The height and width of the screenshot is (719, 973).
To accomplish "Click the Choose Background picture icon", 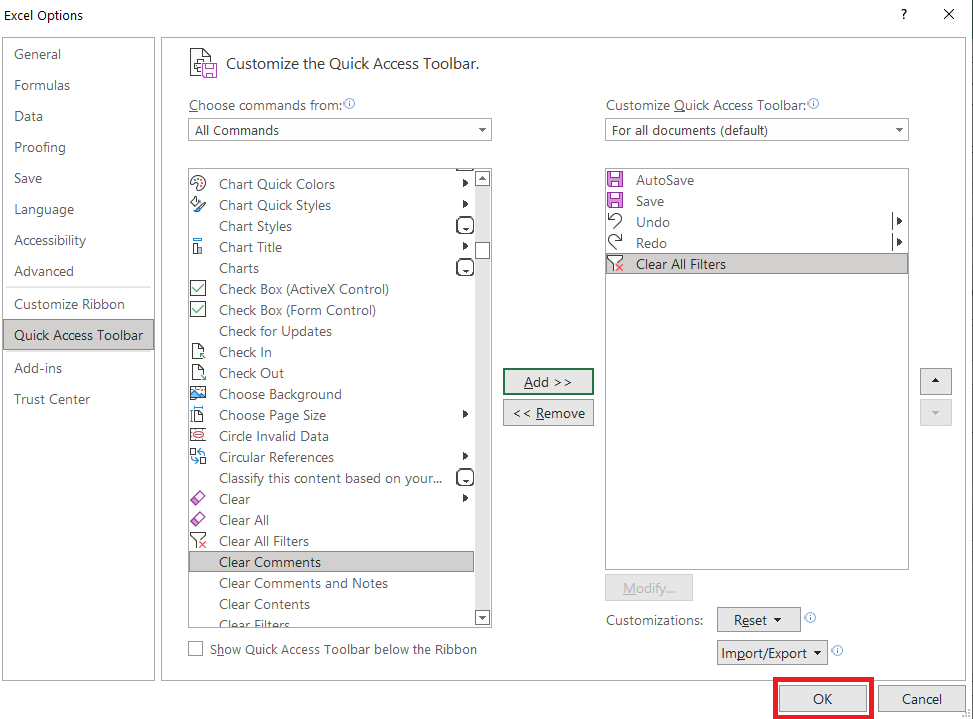I will click(x=198, y=393).
